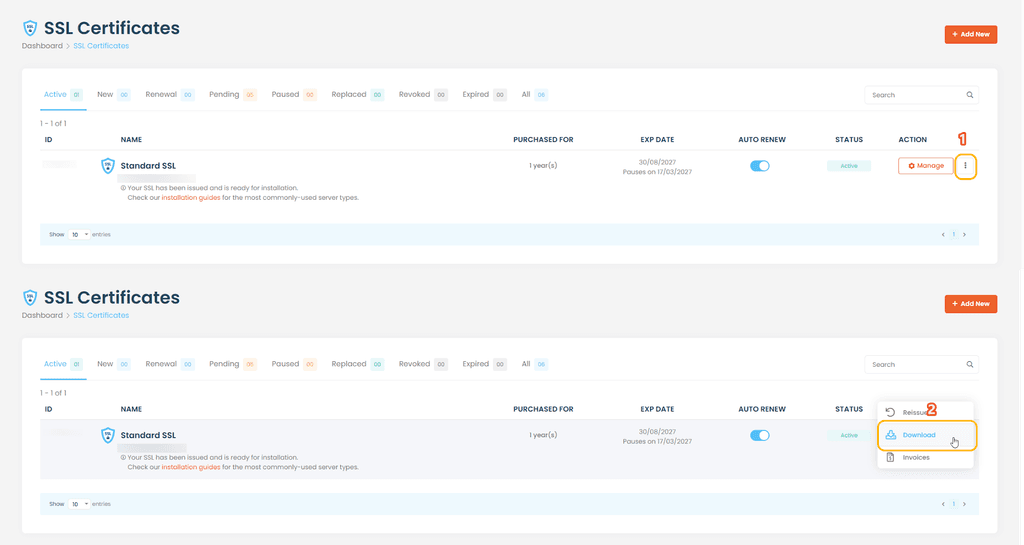Click the upper Add New button
1024x545 pixels.
[970, 35]
